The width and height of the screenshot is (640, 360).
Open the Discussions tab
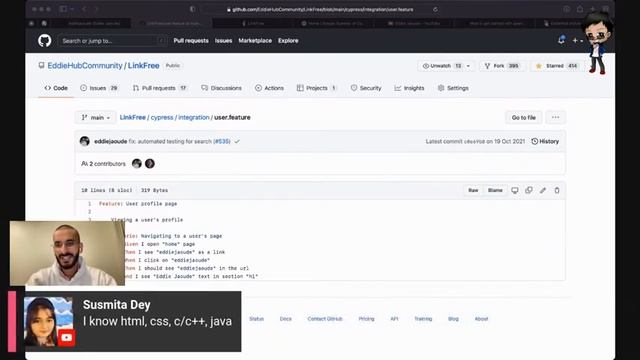tap(222, 88)
